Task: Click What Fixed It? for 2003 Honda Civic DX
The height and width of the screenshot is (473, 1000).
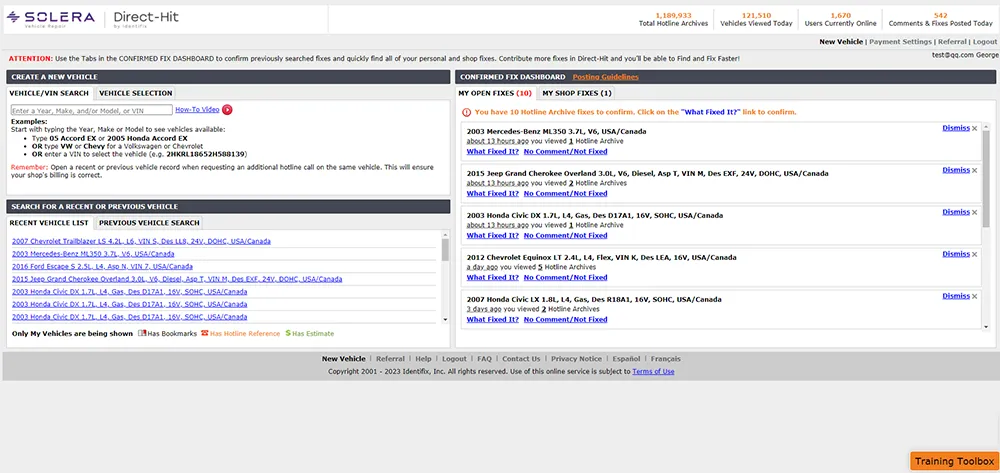Action: (492, 236)
